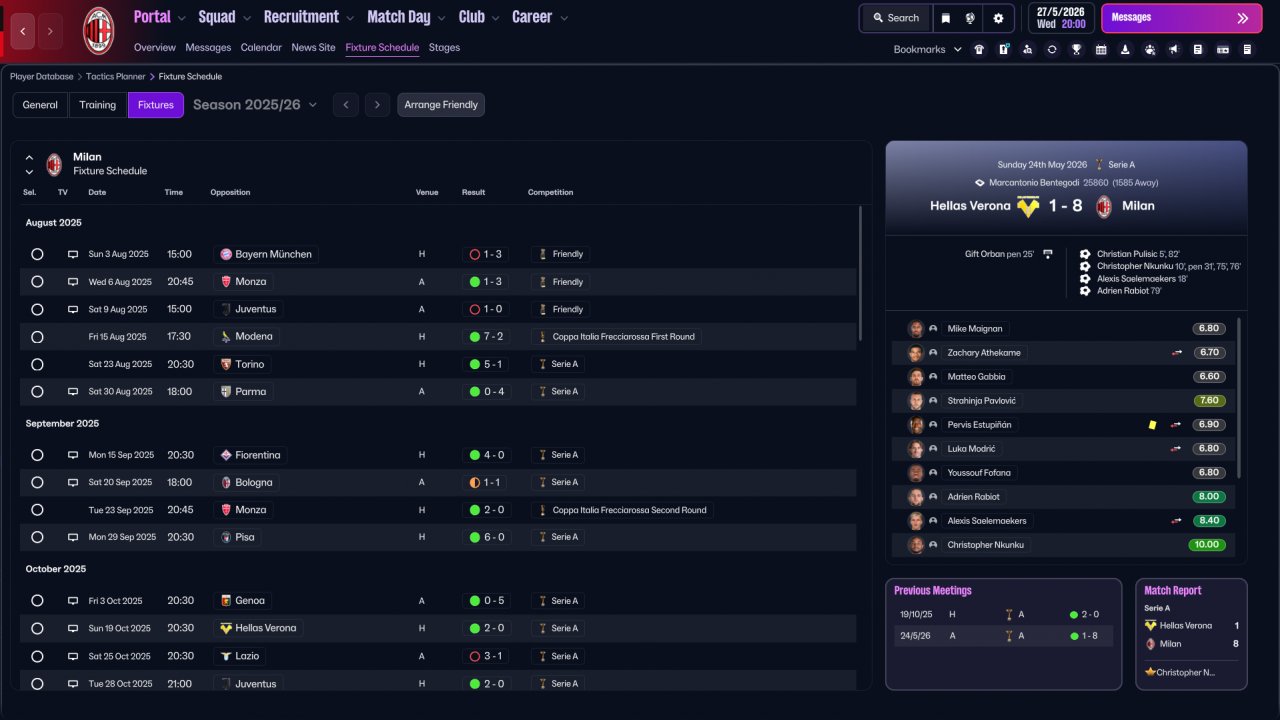Open the Messages button
Viewport: 1280px width, 720px height.
(x=1181, y=18)
